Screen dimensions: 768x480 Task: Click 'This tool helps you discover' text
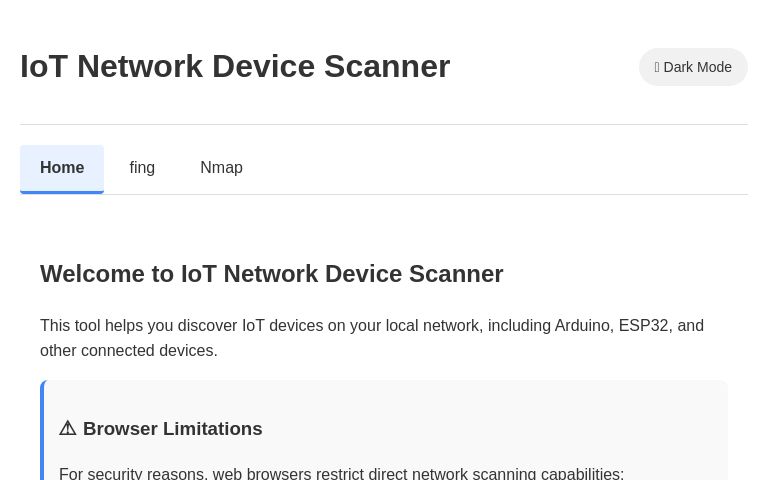pos(138,326)
